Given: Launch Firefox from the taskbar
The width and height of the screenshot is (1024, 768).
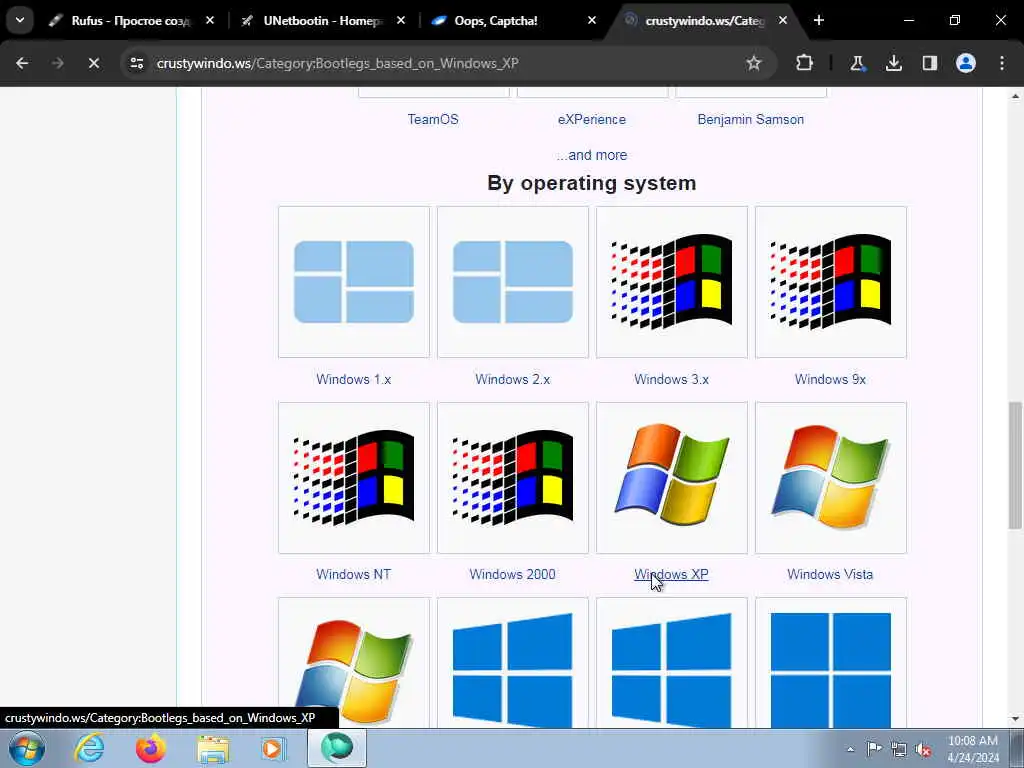Looking at the screenshot, I should click(x=151, y=748).
